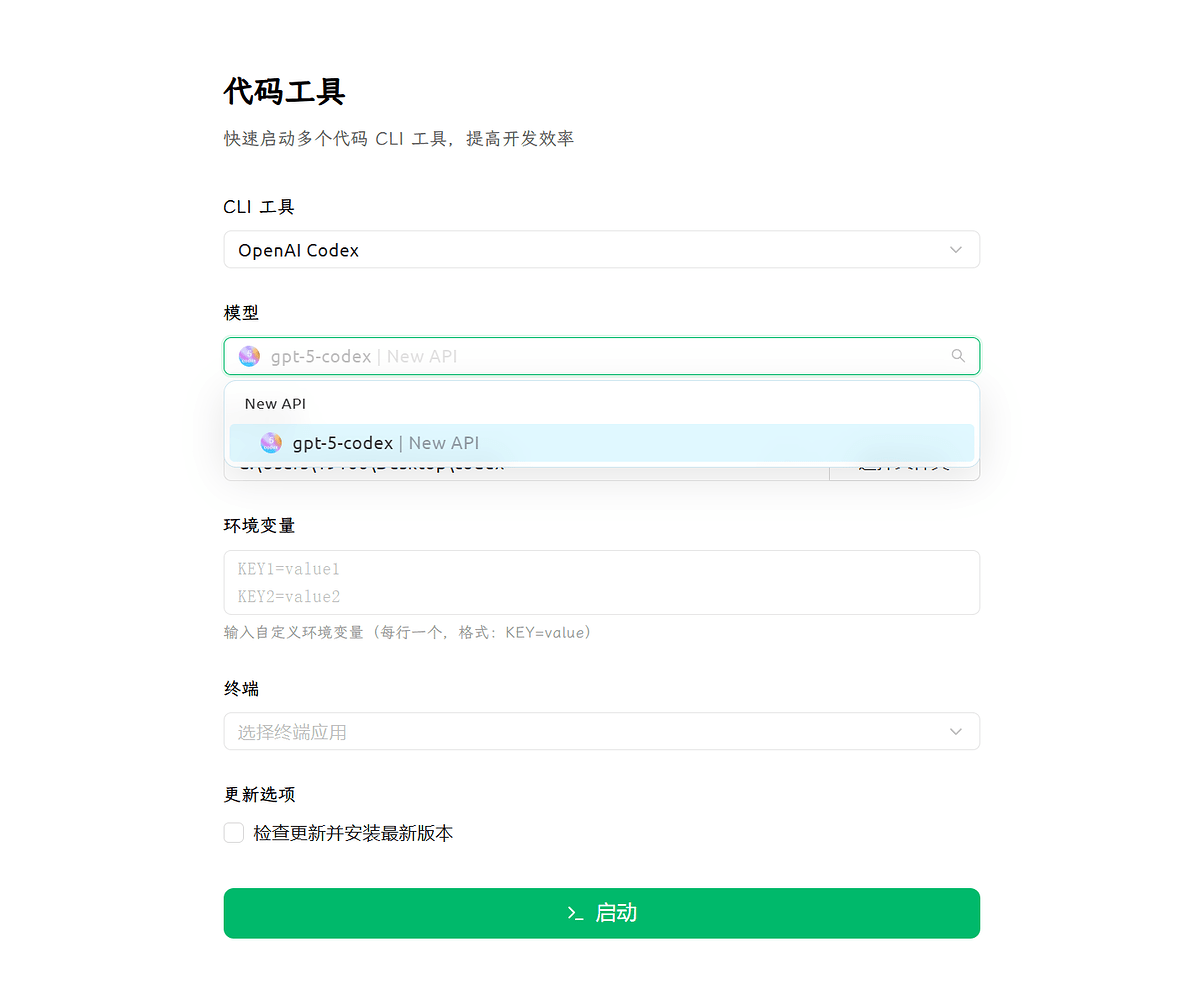Click the 模型 field label
Image resolution: width=1188 pixels, height=1000 pixels.
click(x=241, y=313)
